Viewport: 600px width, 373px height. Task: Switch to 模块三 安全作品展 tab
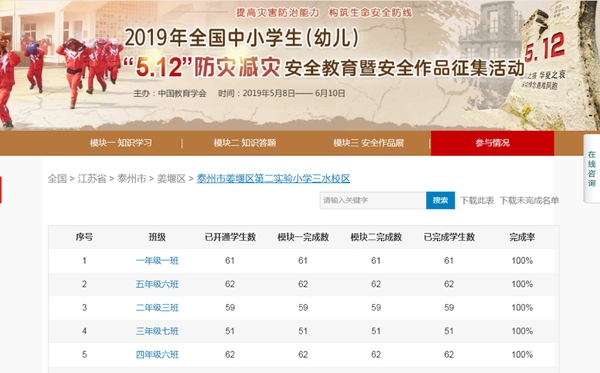(368, 143)
